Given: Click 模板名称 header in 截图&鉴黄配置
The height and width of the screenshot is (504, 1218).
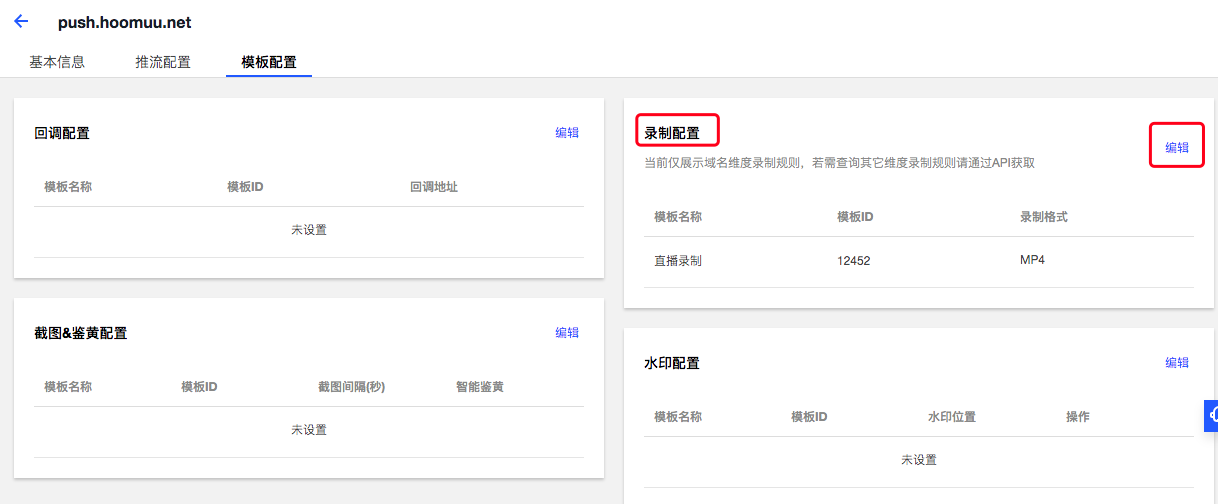Looking at the screenshot, I should coord(68,386).
